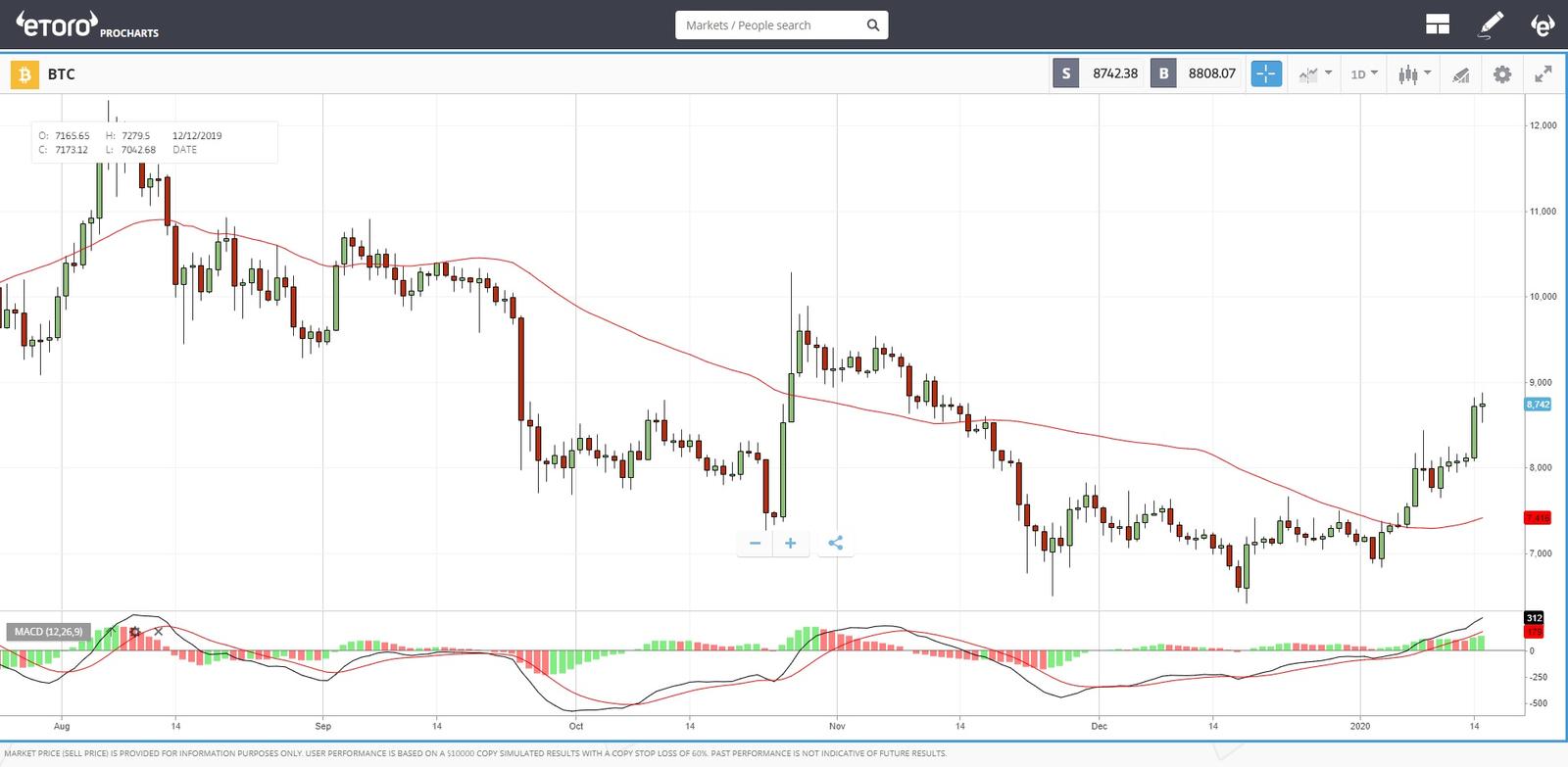
Task: Select the pencil drawing tool icon
Action: click(1491, 24)
